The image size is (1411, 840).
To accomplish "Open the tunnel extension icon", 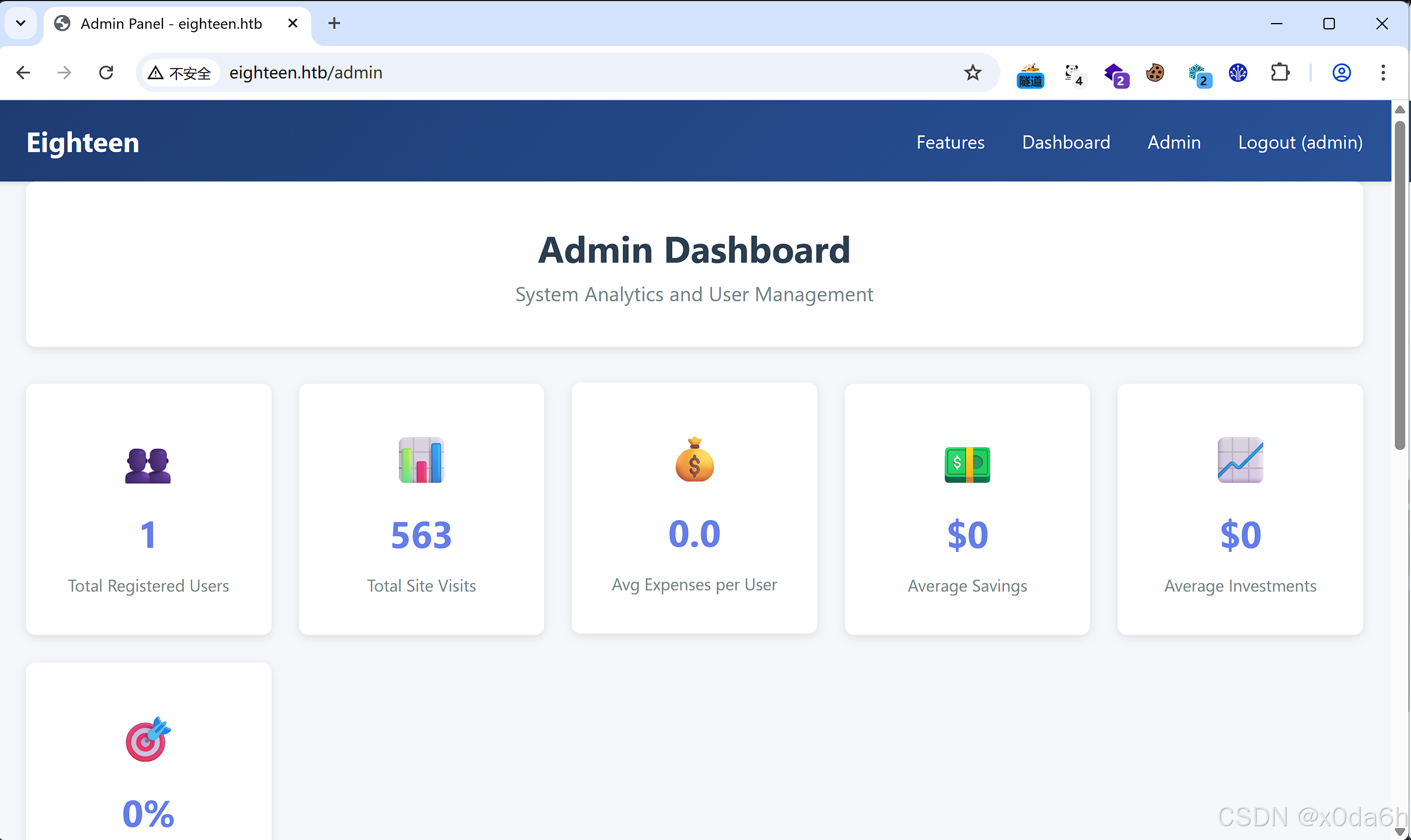I will [x=1030, y=75].
